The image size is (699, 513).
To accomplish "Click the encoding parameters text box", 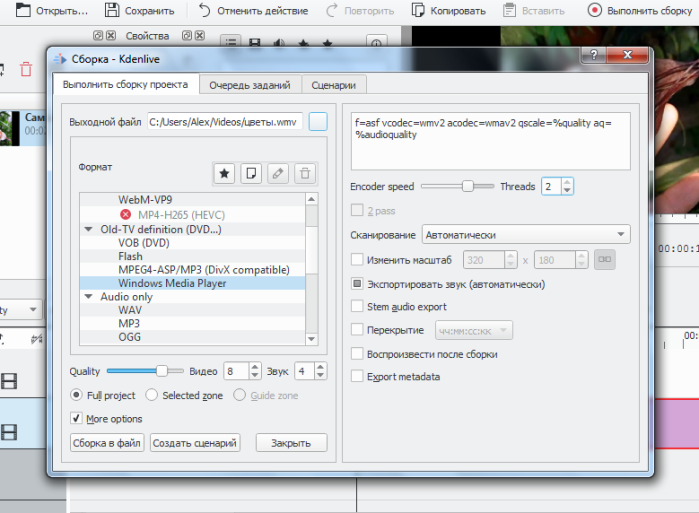I will coord(491,141).
